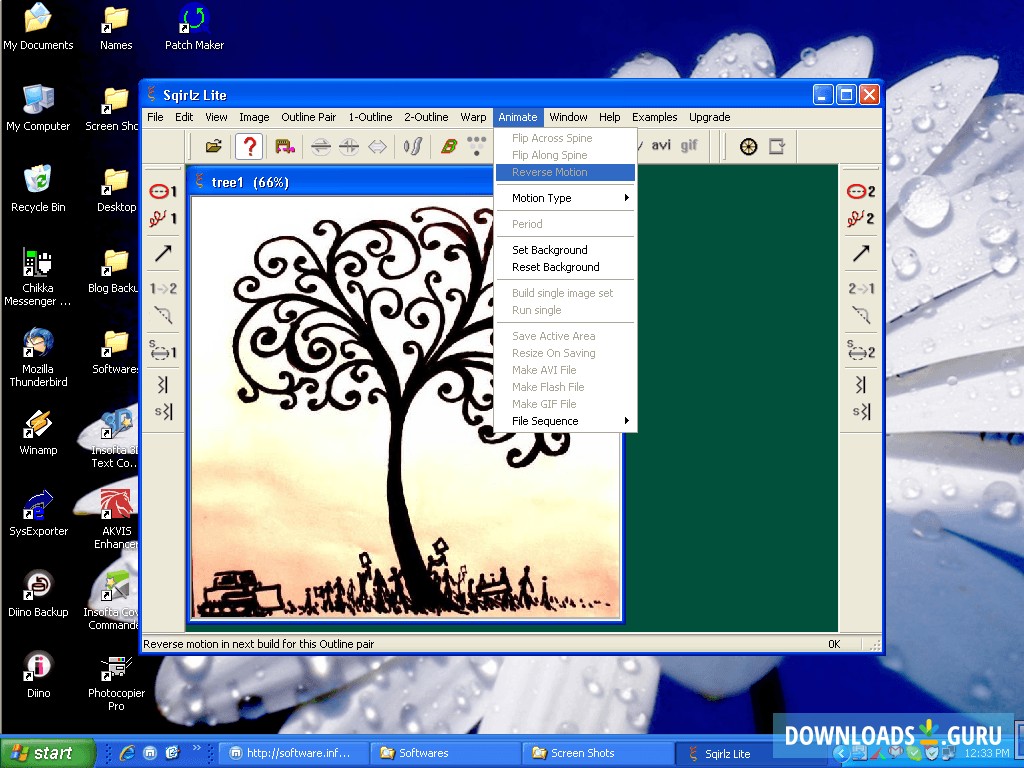1024x768 pixels.
Task: Open the File menu
Action: pos(155,117)
